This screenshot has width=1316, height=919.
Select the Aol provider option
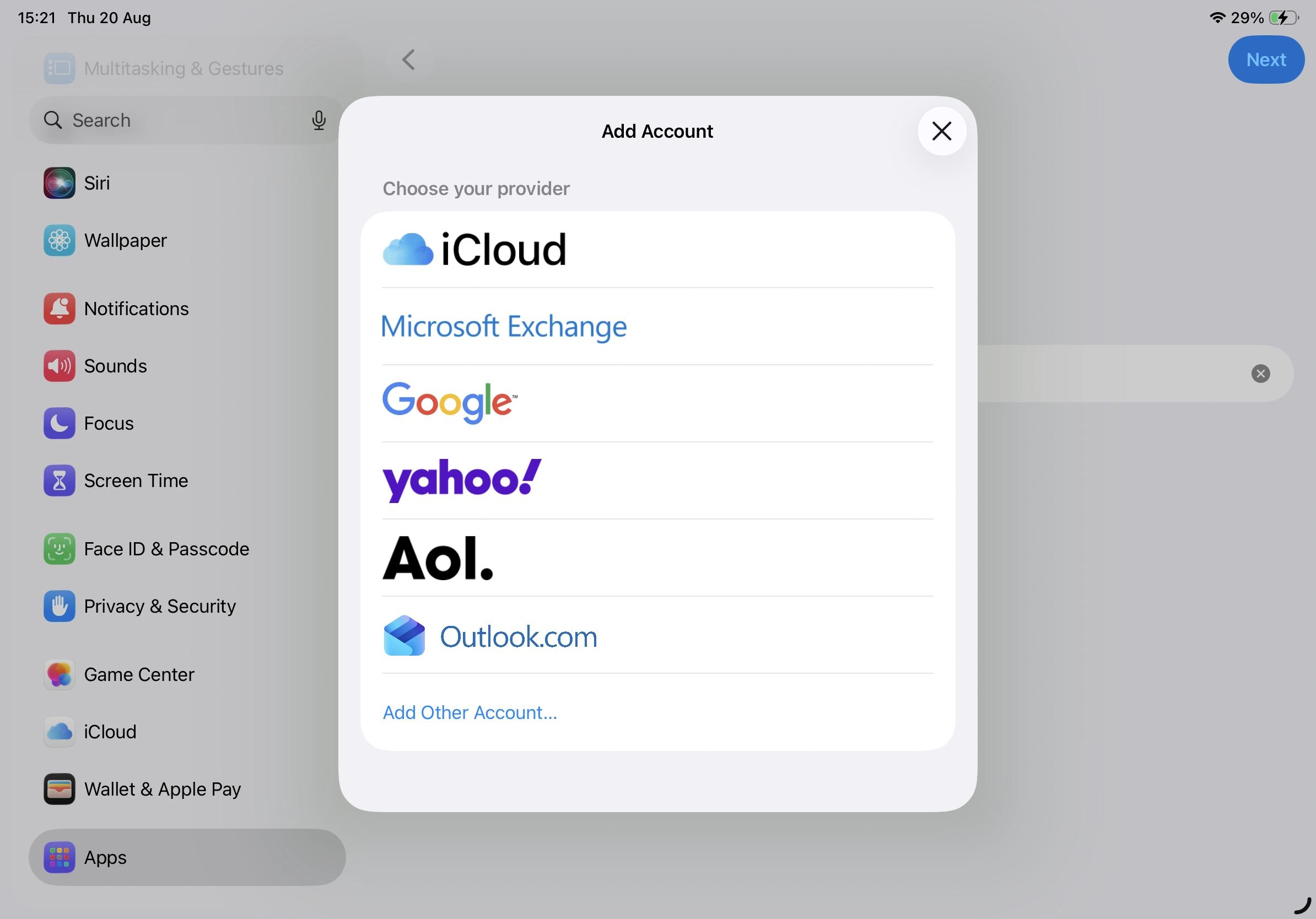tap(657, 558)
